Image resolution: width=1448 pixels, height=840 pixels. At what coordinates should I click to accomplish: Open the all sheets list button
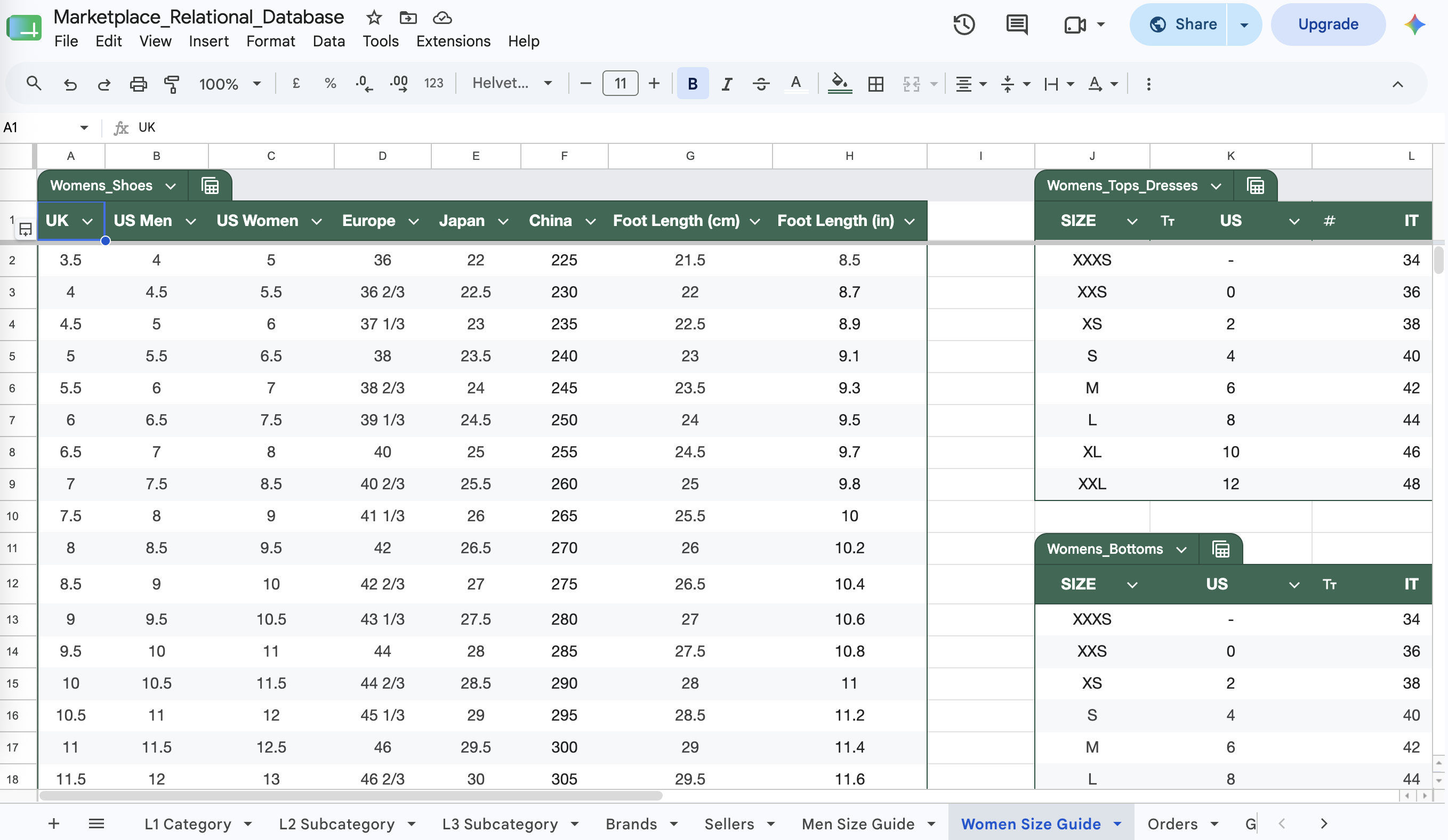(96, 823)
